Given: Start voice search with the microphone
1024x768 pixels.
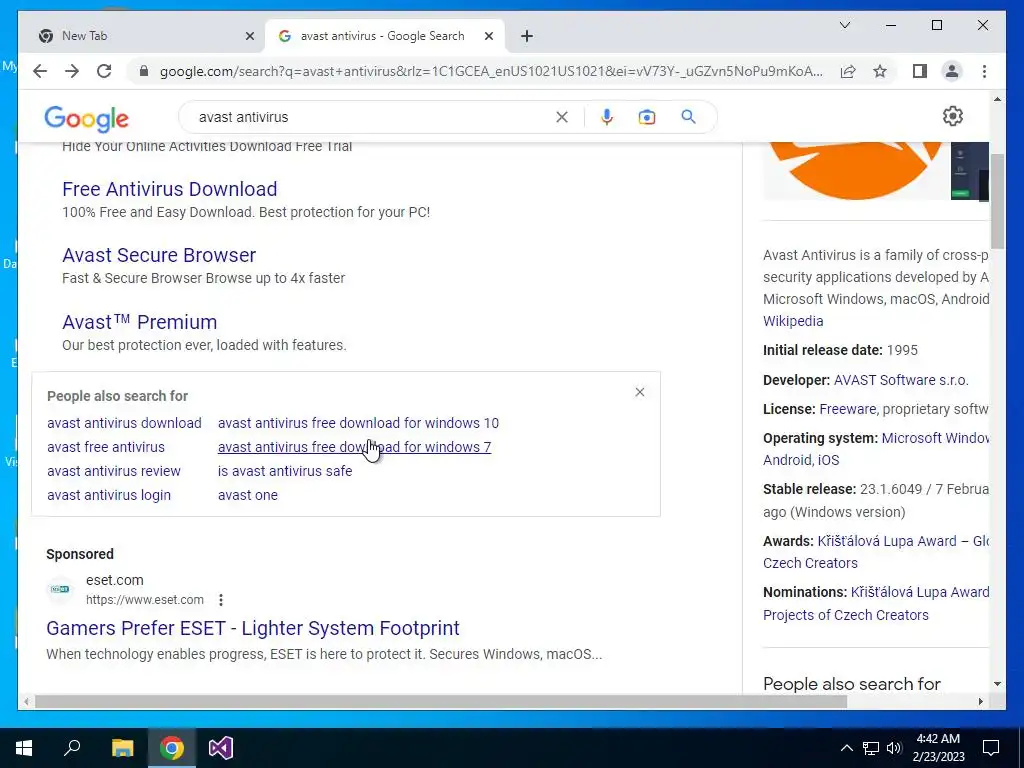Looking at the screenshot, I should pos(607,117).
